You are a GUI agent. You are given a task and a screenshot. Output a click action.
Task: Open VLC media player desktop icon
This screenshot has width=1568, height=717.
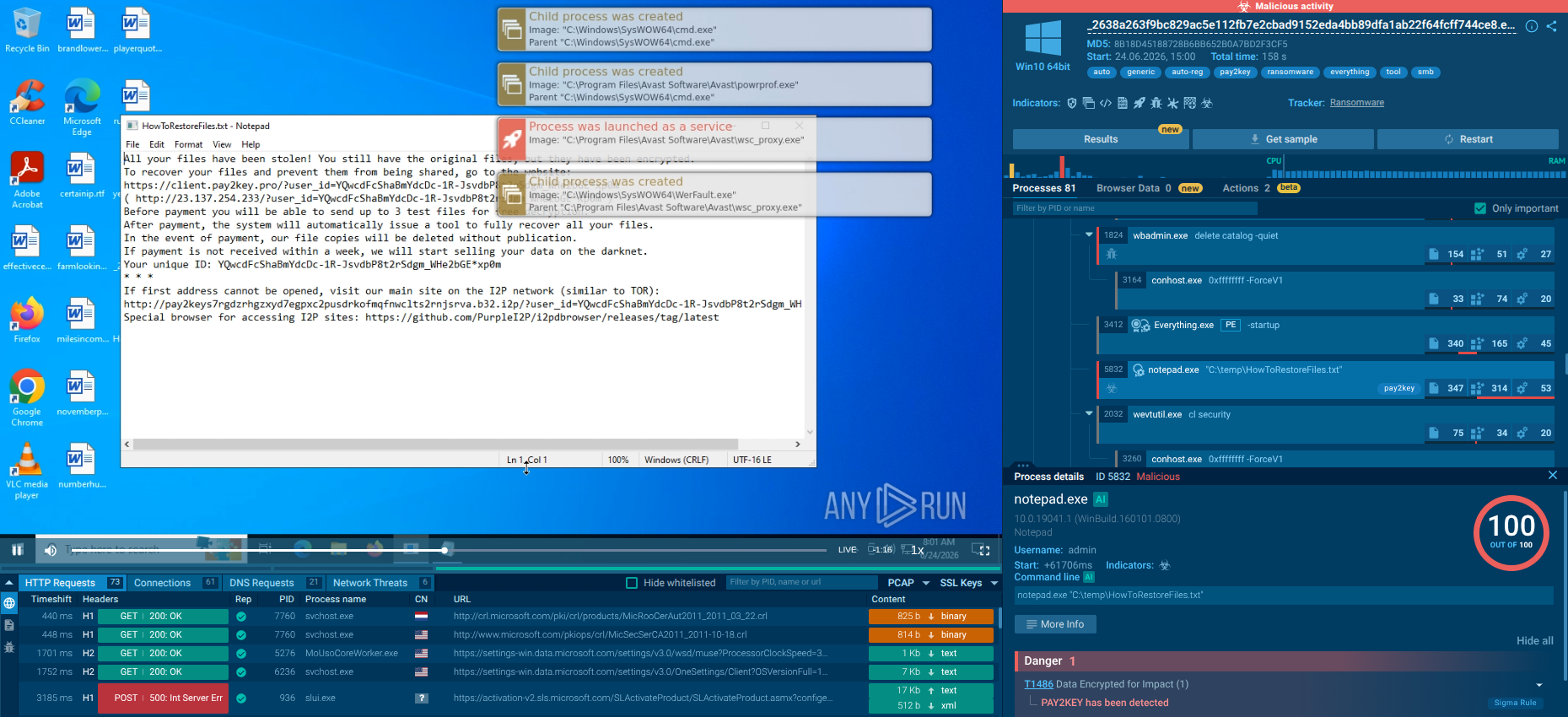(x=27, y=471)
